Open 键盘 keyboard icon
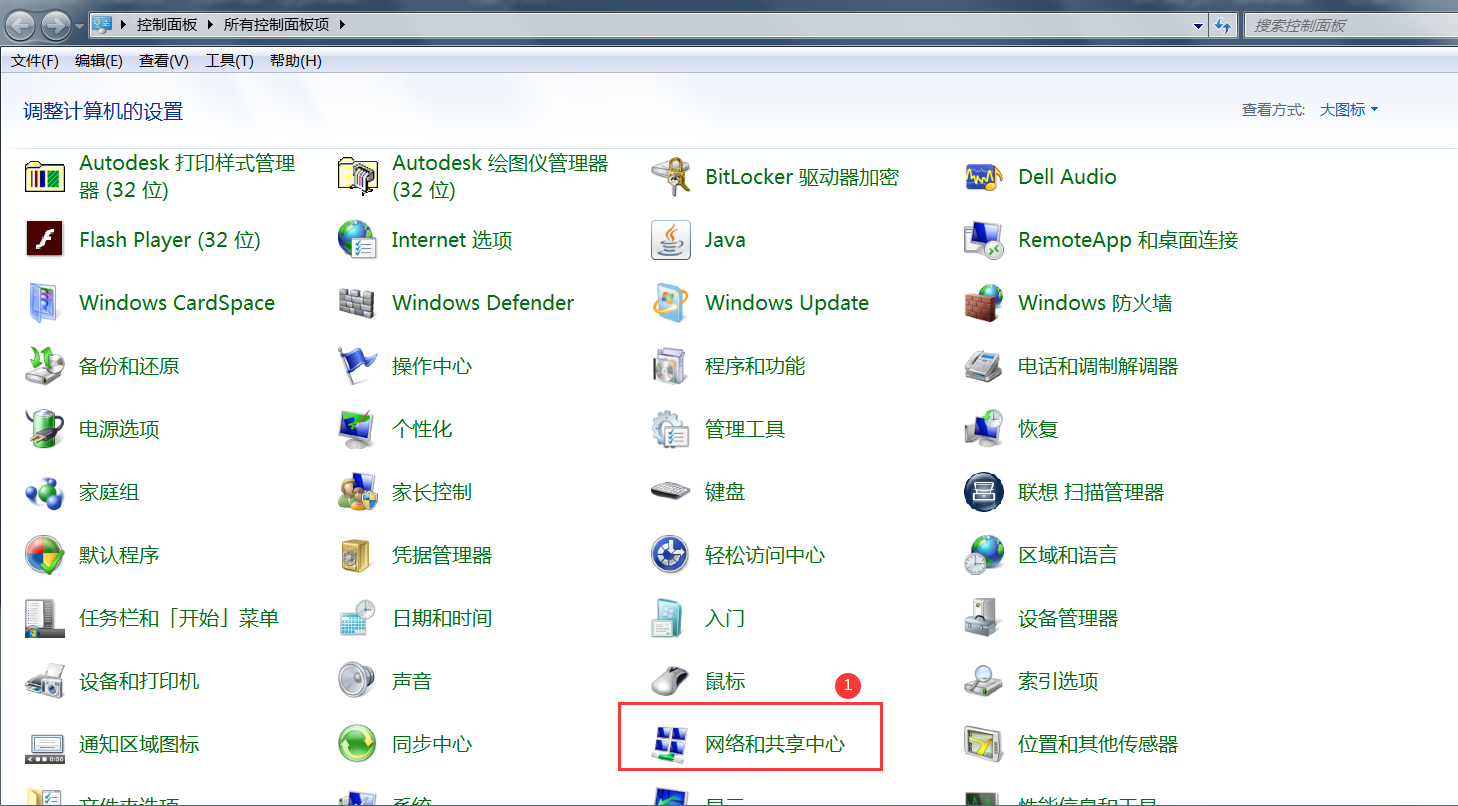Screen dimensions: 1458x806 (x=670, y=492)
